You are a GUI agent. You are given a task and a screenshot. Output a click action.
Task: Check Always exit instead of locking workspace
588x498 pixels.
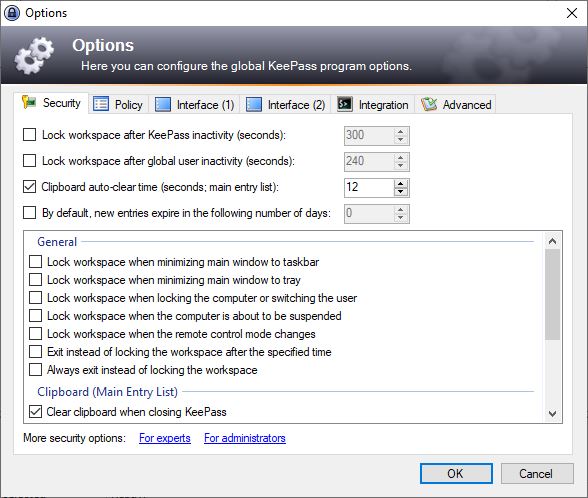click(35, 369)
